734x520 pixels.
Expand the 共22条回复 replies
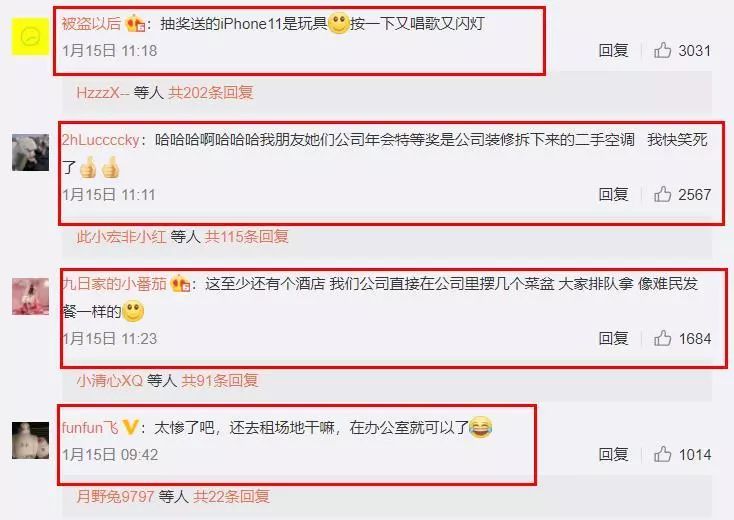232,496
